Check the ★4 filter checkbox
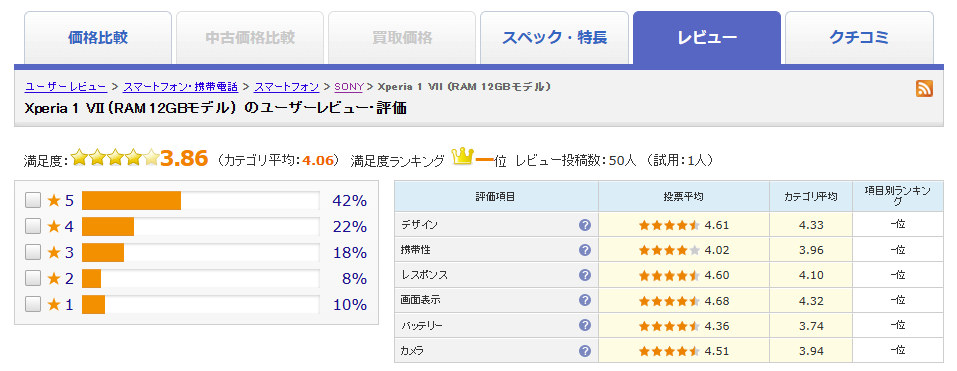Viewport: 957px width, 371px height. pos(33,226)
